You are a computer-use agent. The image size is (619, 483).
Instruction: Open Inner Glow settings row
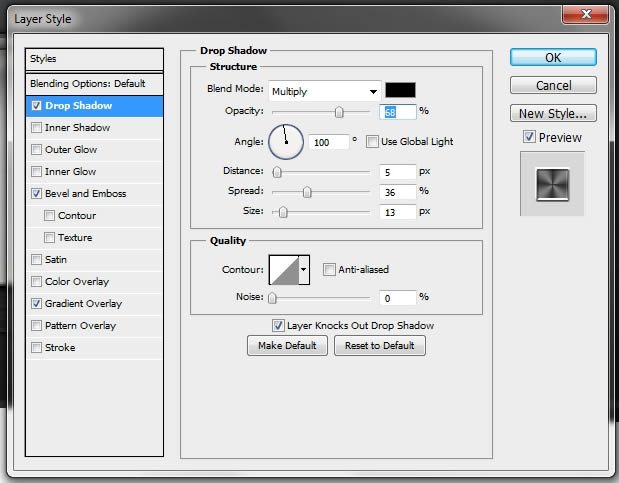pos(94,172)
